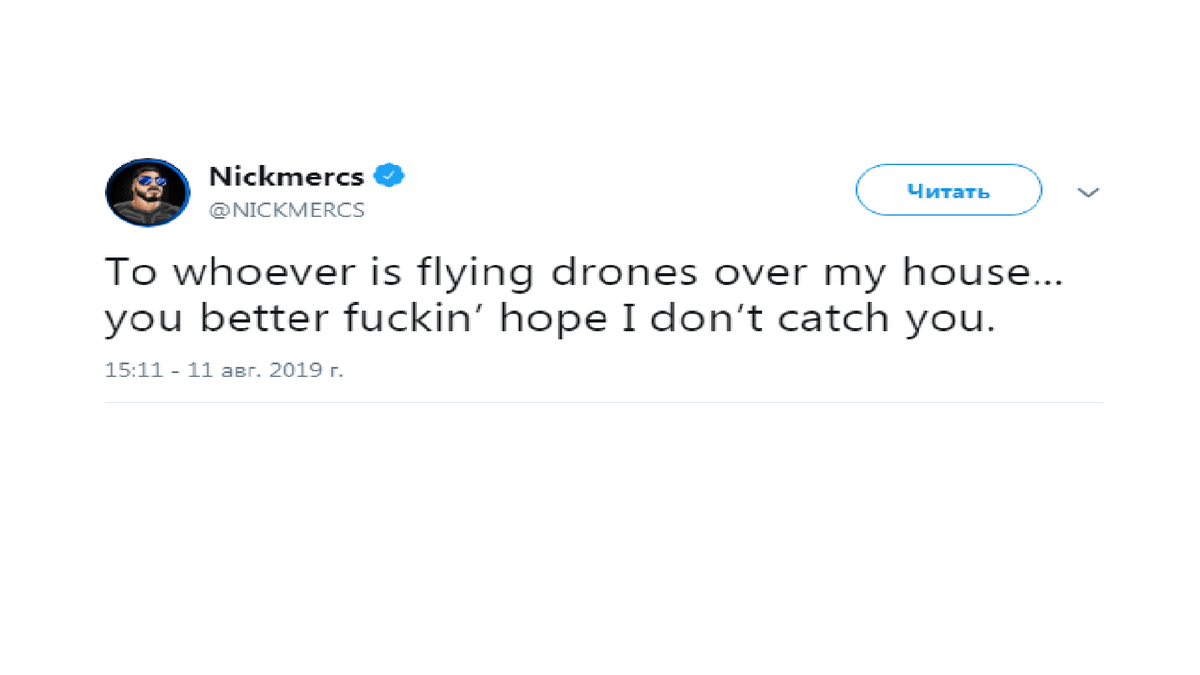Open the @NICKMERCS handle link
Screen dimensions: 1200x675
286,210
